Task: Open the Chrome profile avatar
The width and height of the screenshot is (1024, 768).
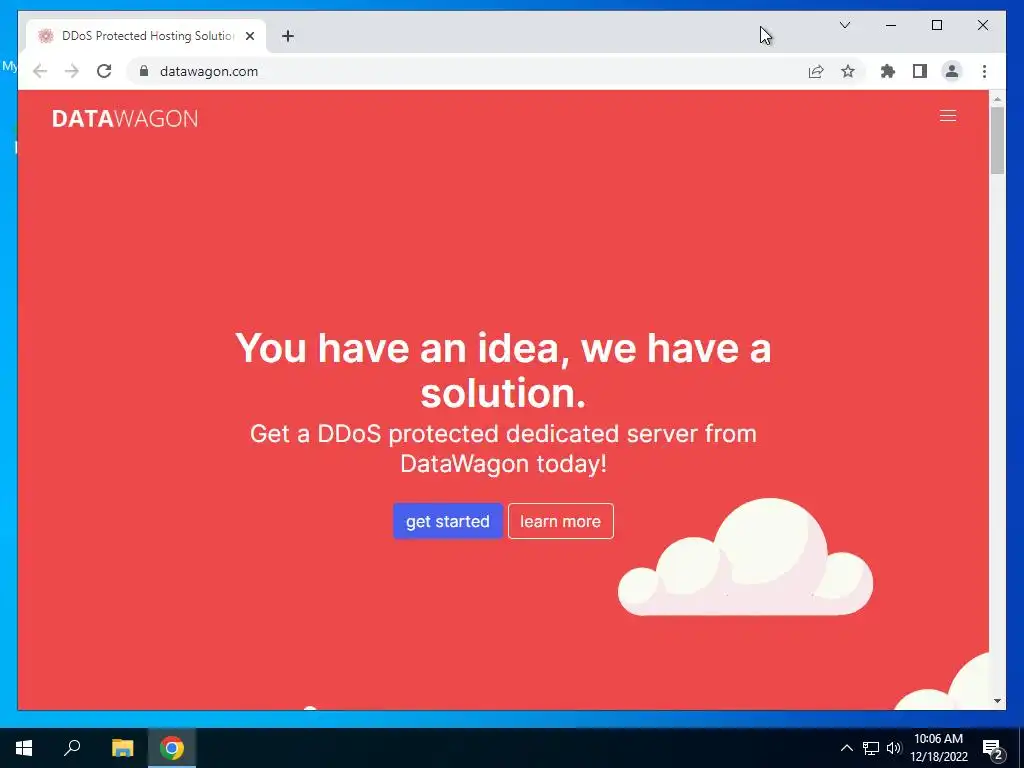Action: [x=952, y=71]
